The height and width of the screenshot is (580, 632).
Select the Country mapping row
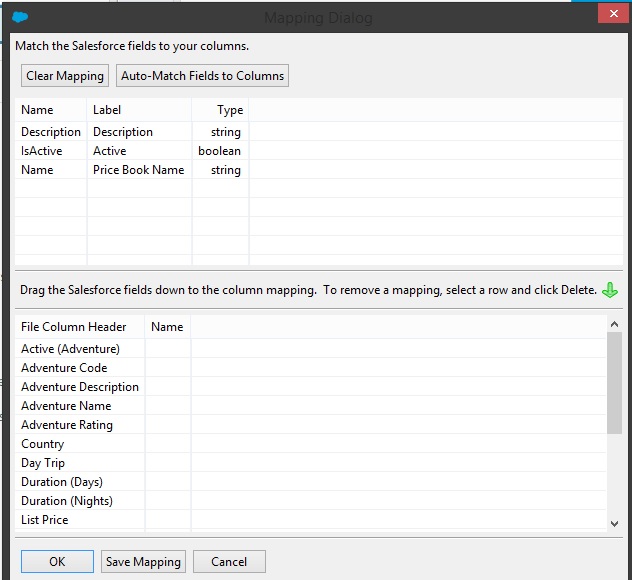click(43, 444)
